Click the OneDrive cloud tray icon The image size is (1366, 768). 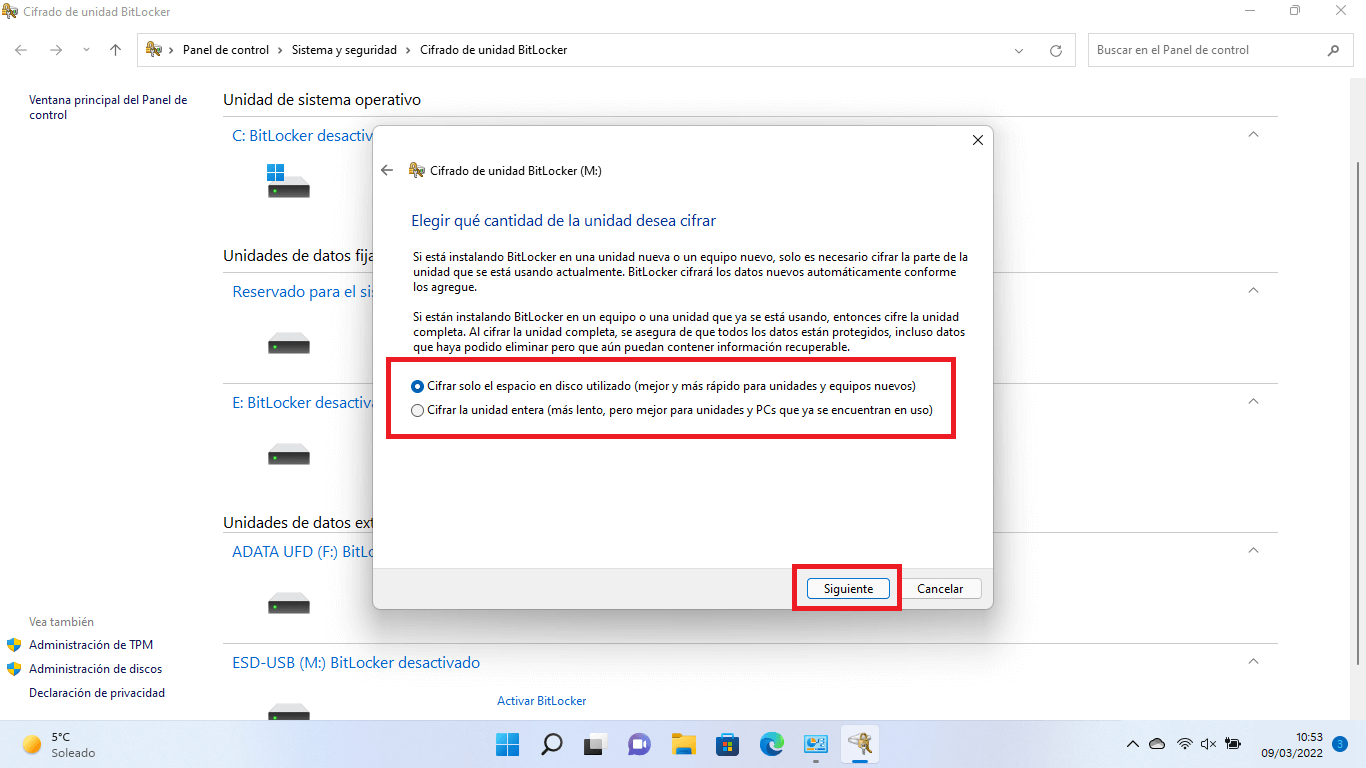(1157, 745)
